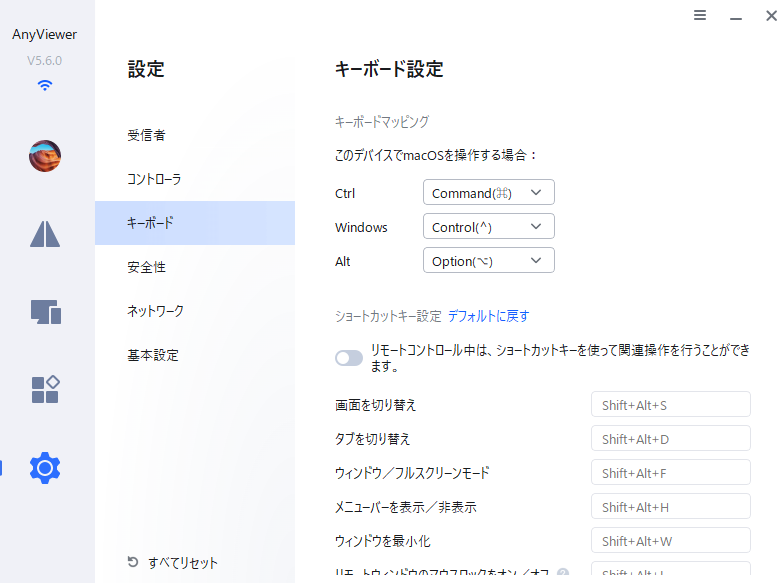Viewport: 781px width, 583px height.
Task: Open the devices page in sidebar
Action: [x=46, y=312]
